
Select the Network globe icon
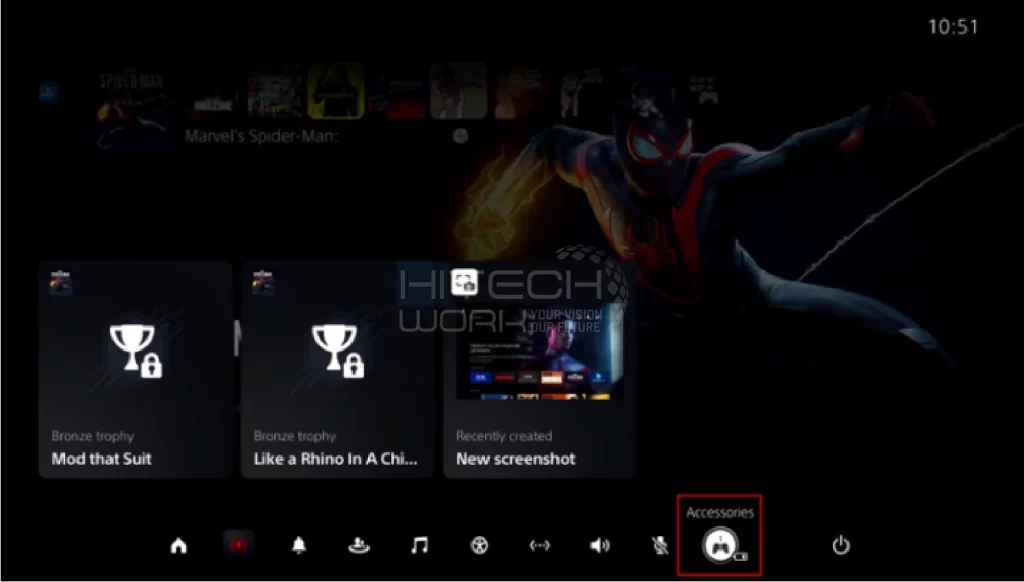click(479, 545)
